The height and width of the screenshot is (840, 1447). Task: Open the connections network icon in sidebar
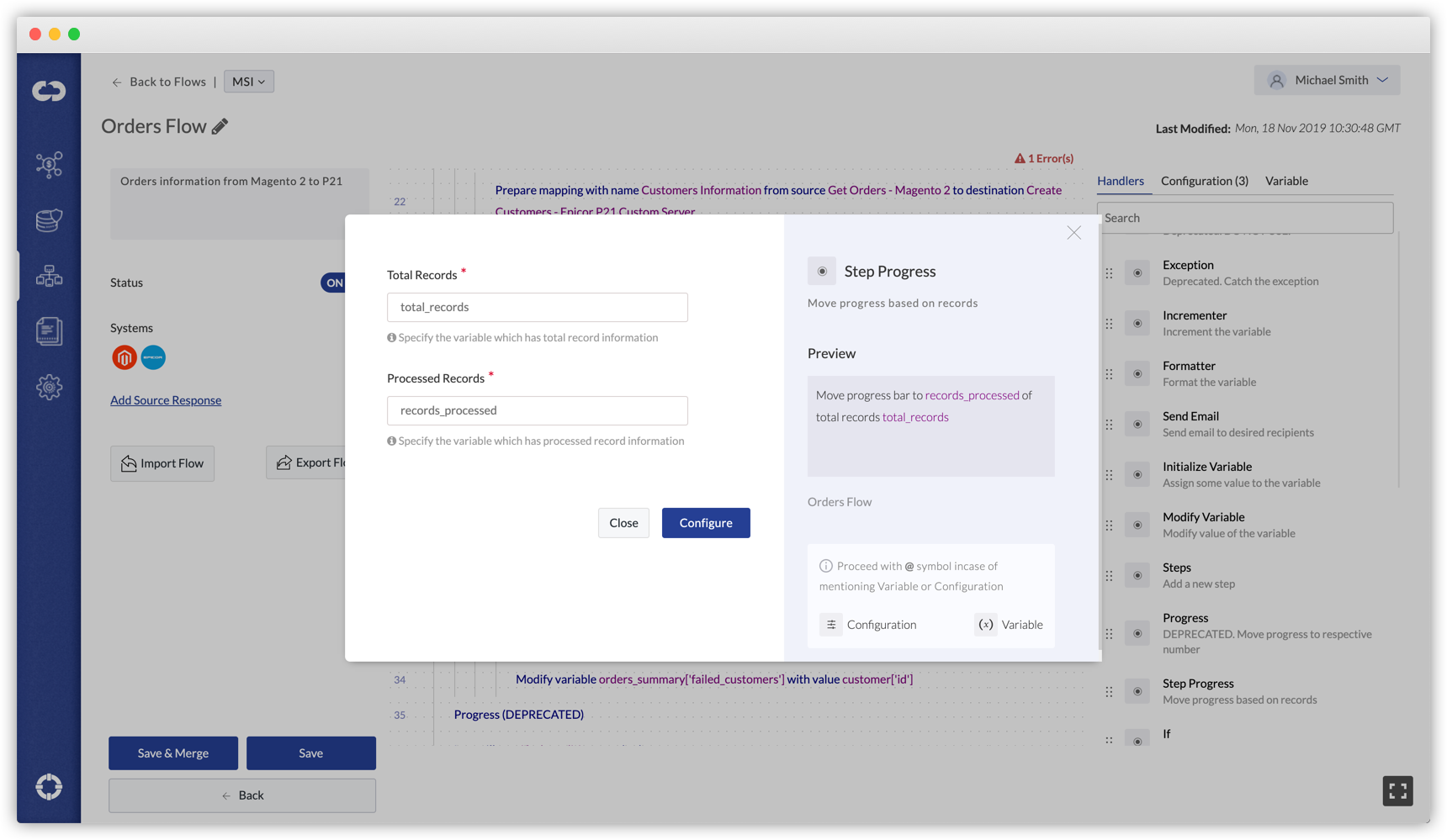point(49,164)
